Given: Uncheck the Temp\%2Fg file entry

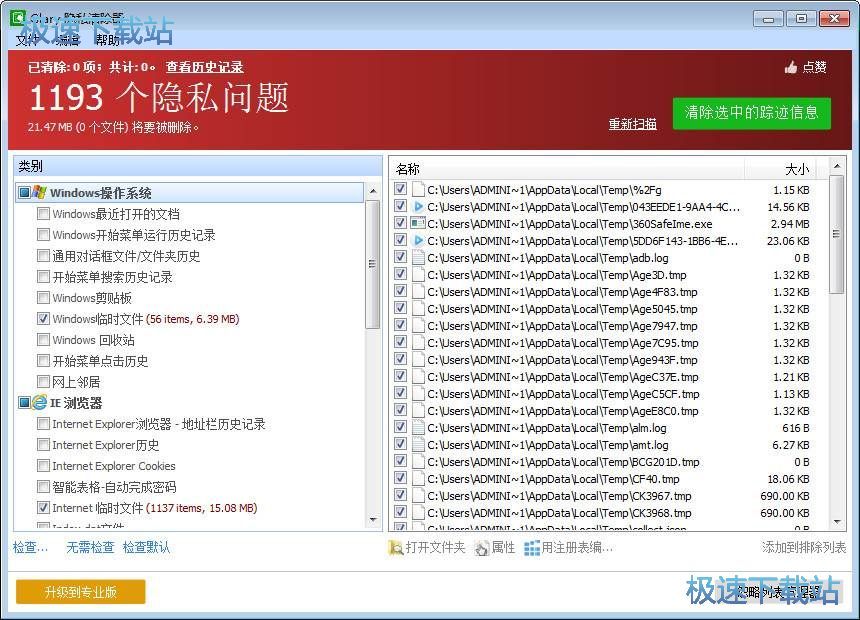Looking at the screenshot, I should [400, 189].
